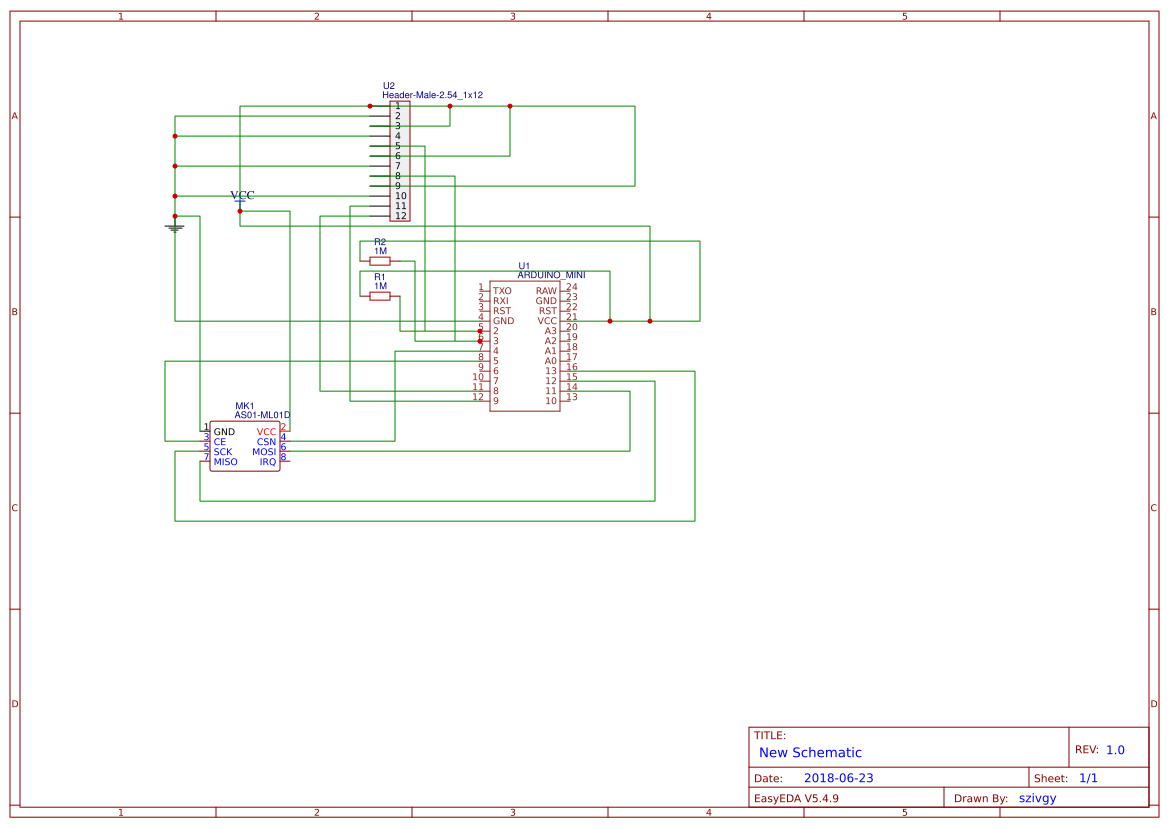Click the ground symbol below VCC
1169x828 pixels.
tap(176, 226)
